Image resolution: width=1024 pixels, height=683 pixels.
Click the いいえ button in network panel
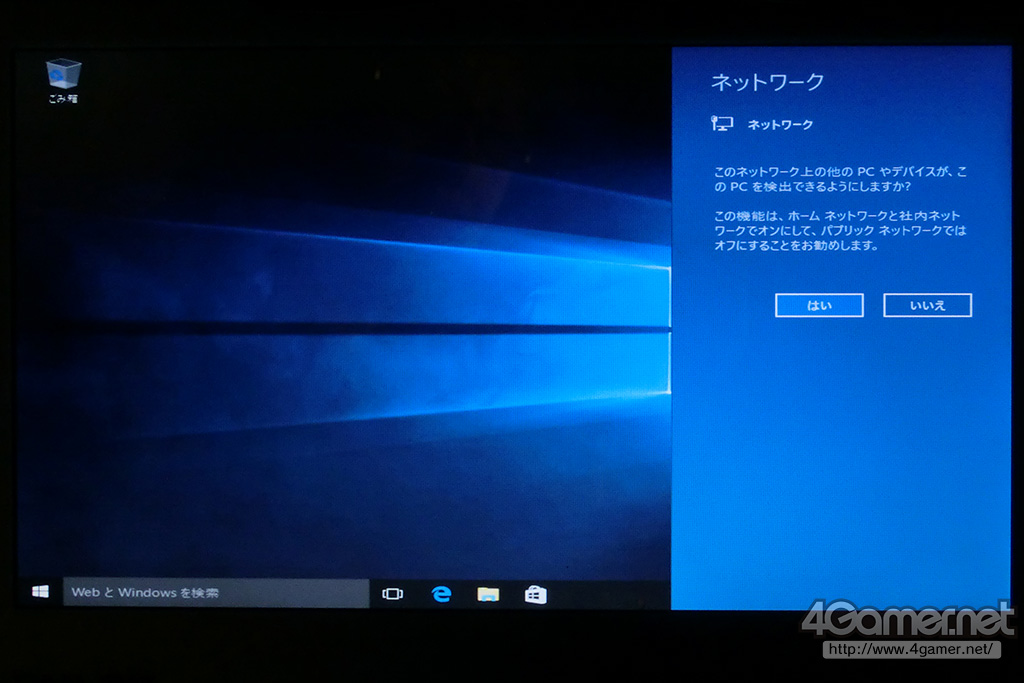[927, 305]
